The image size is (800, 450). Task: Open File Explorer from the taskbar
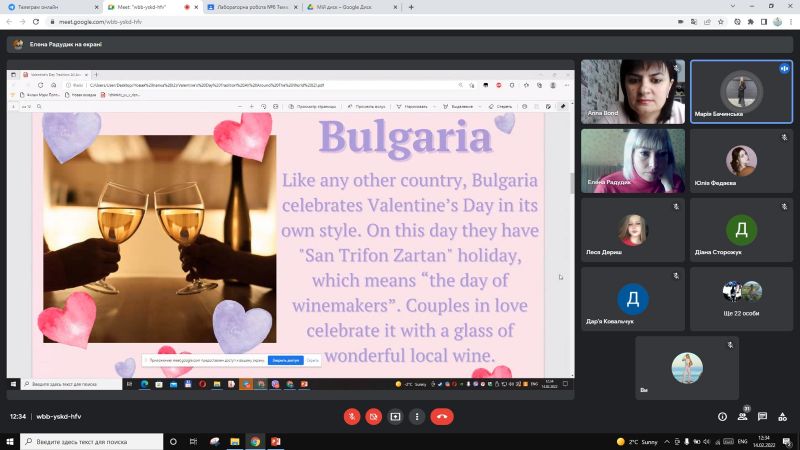(x=235, y=442)
